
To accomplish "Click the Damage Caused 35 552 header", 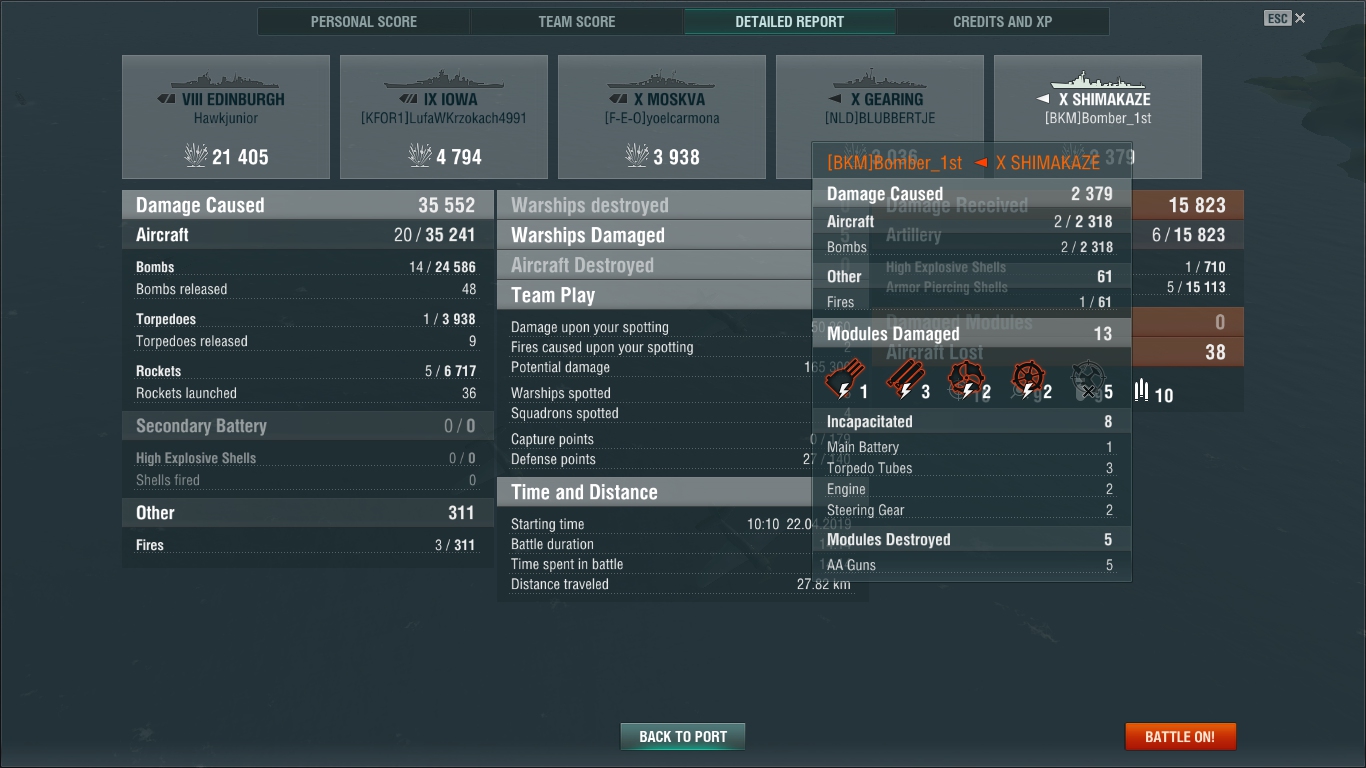I will 307,205.
